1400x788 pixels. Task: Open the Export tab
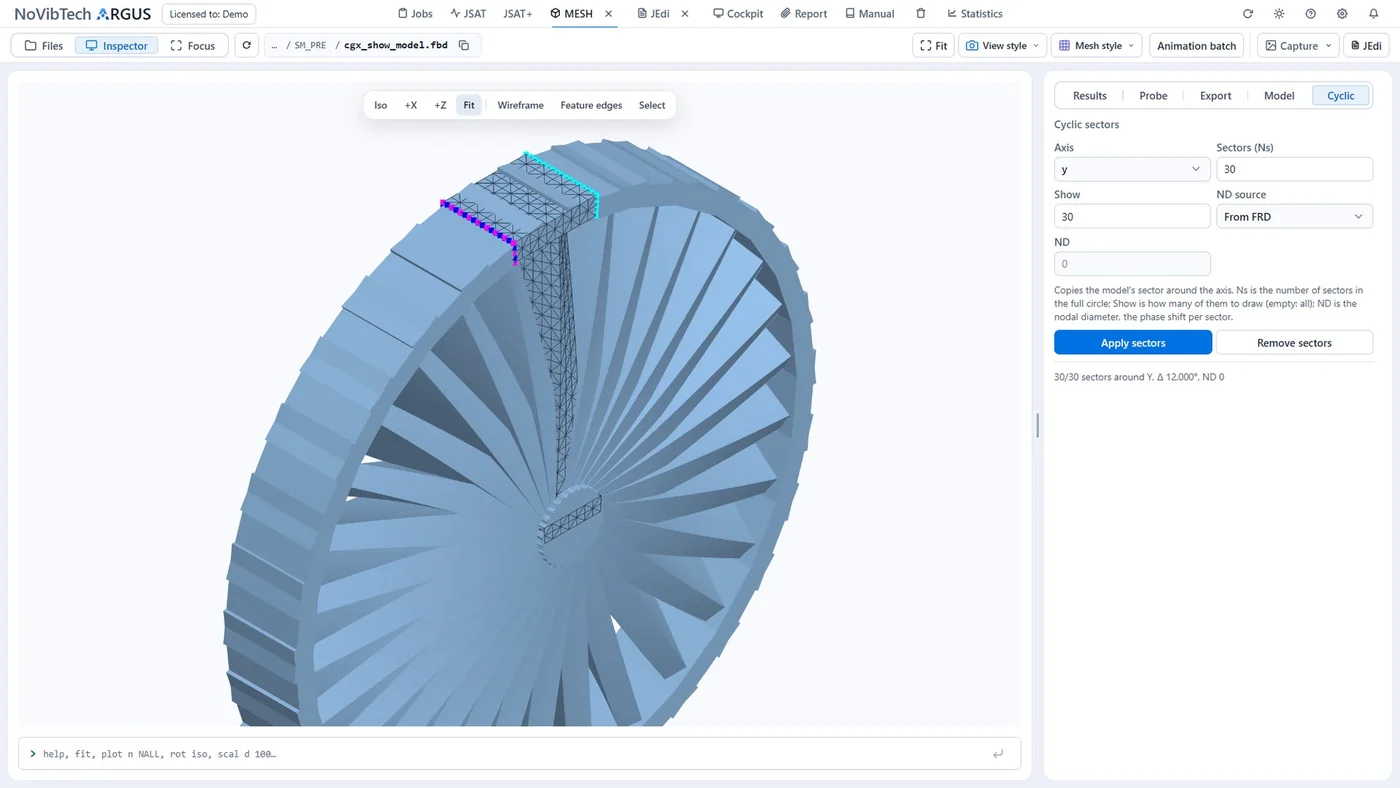[x=1216, y=96]
